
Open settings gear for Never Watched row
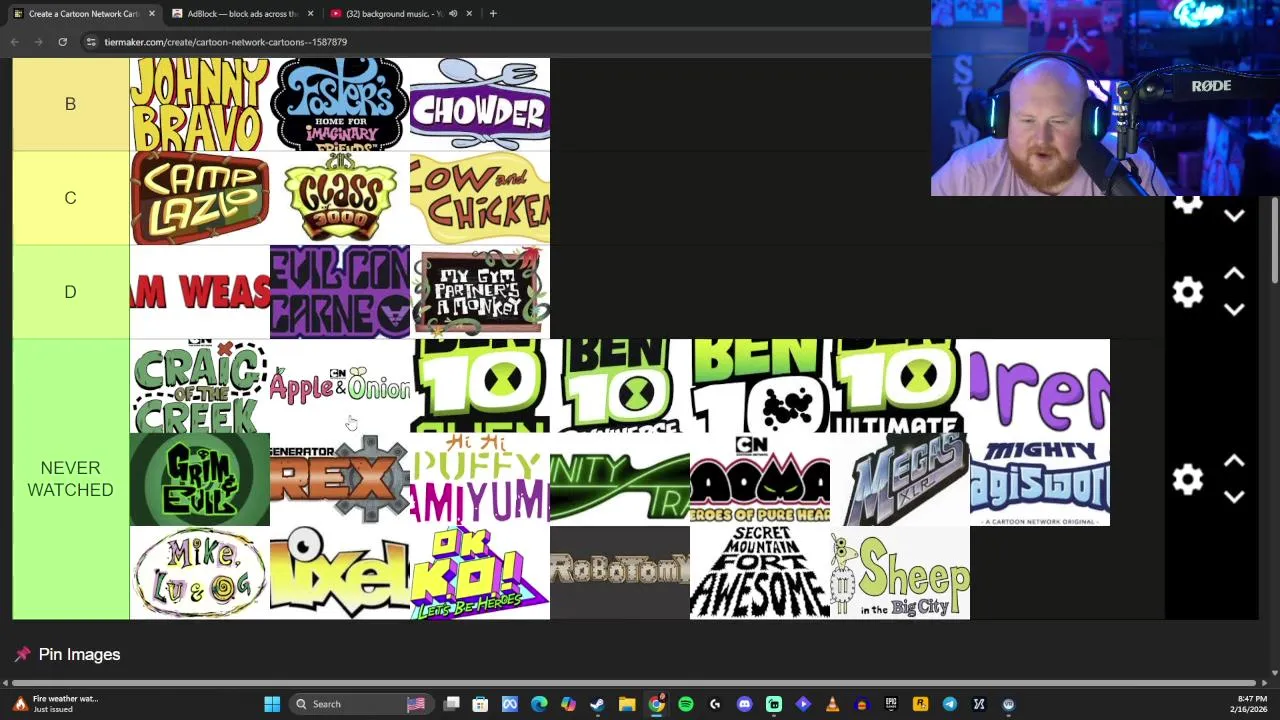[x=1187, y=479]
